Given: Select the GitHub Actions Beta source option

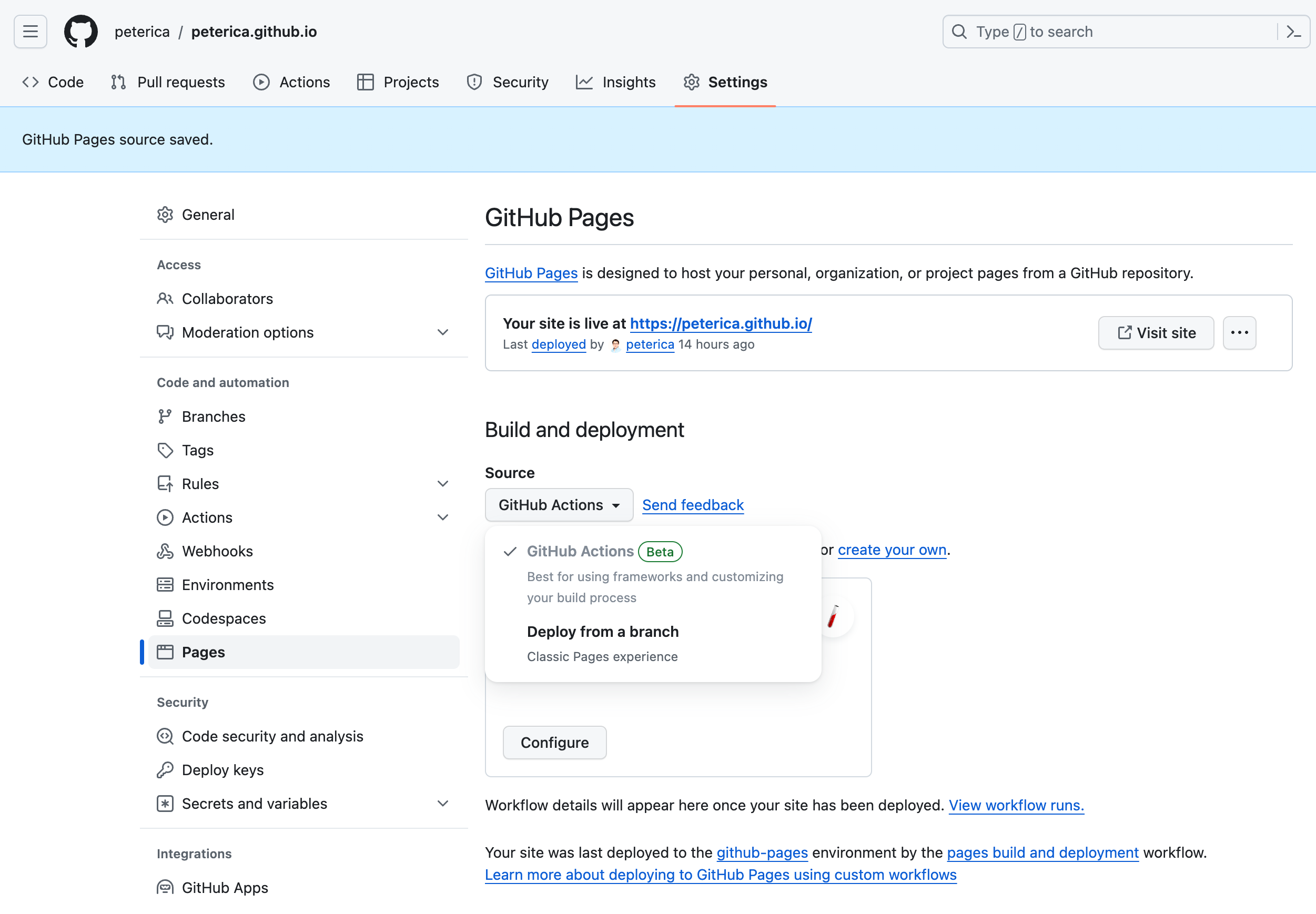Looking at the screenshot, I should coord(580,551).
